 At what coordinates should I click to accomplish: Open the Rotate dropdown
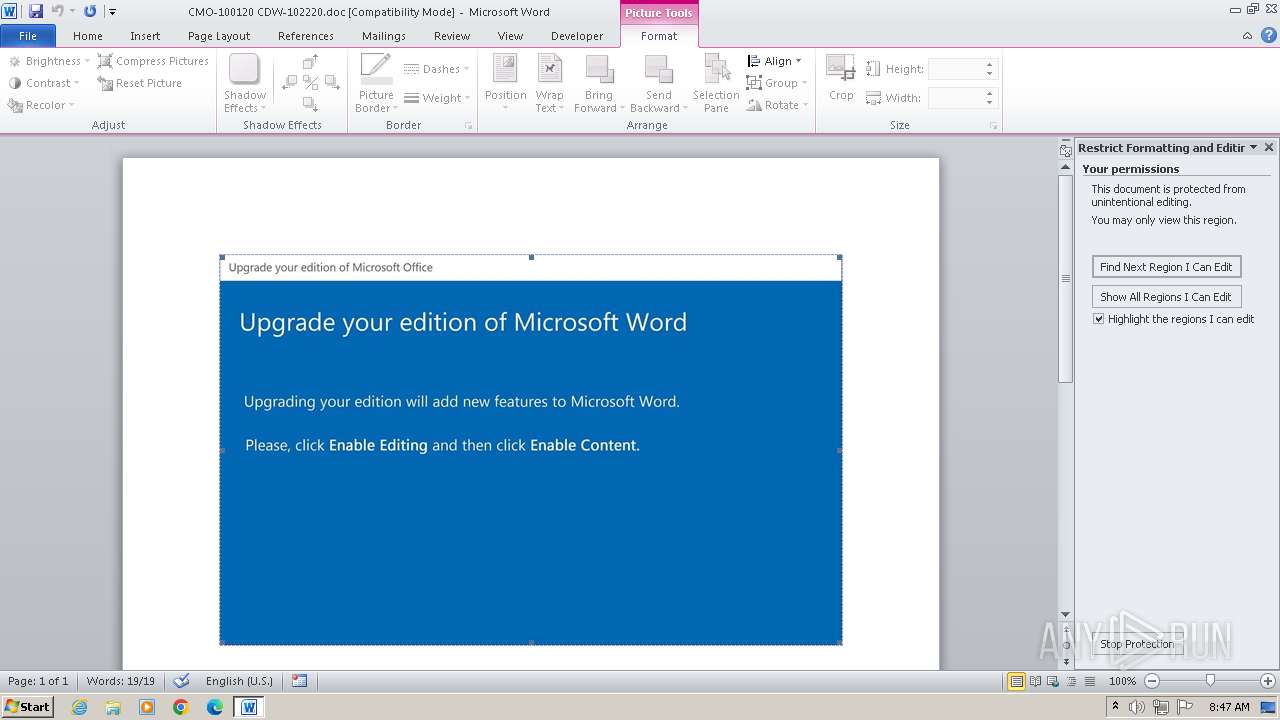click(778, 105)
